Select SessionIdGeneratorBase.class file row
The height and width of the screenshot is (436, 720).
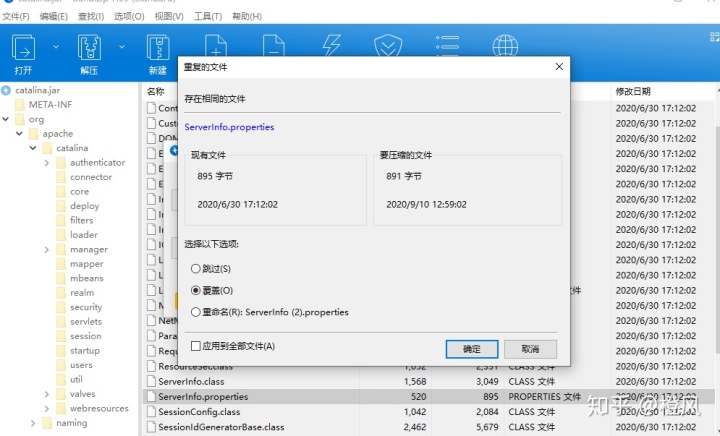(x=429, y=427)
